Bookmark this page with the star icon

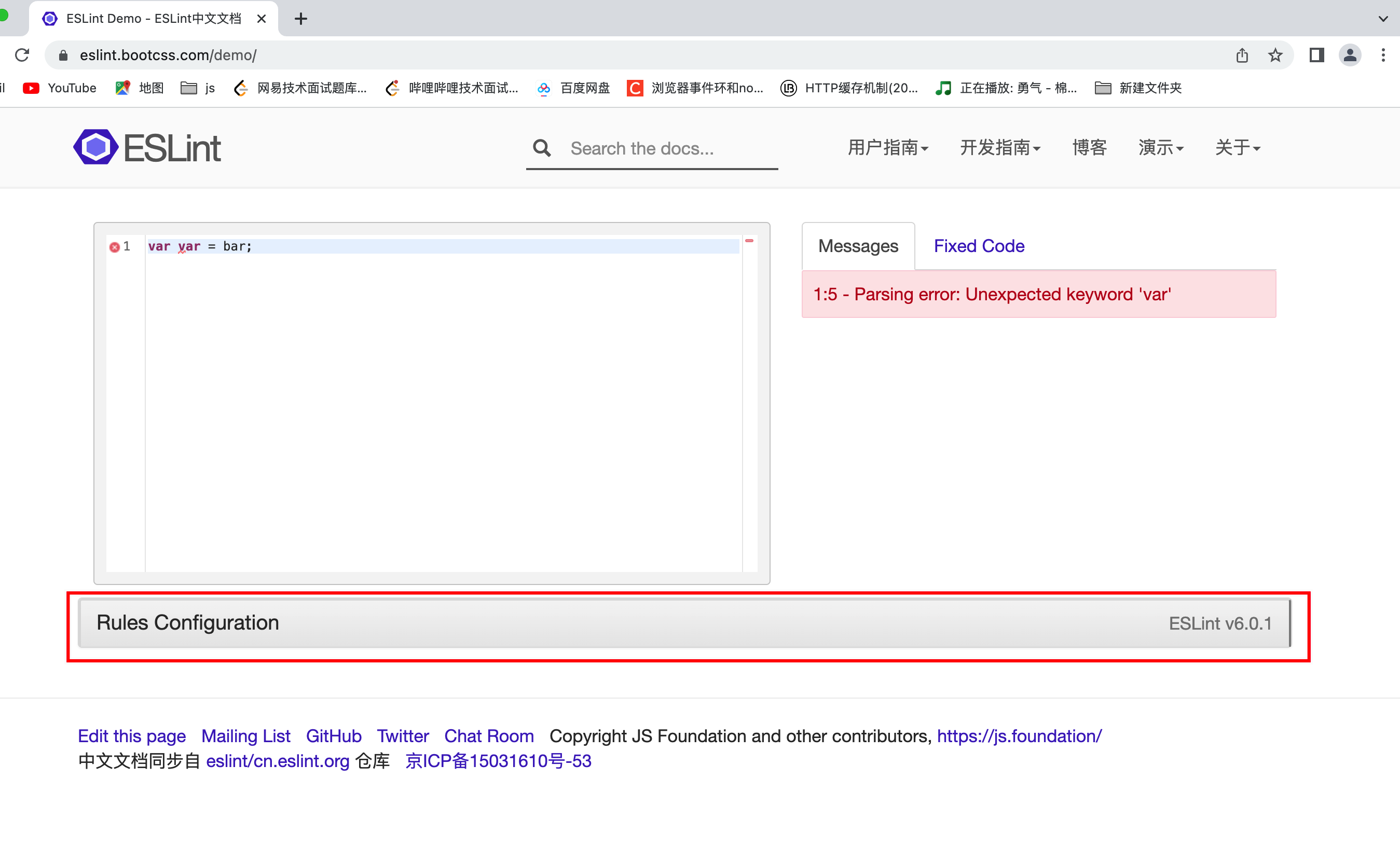(1275, 55)
